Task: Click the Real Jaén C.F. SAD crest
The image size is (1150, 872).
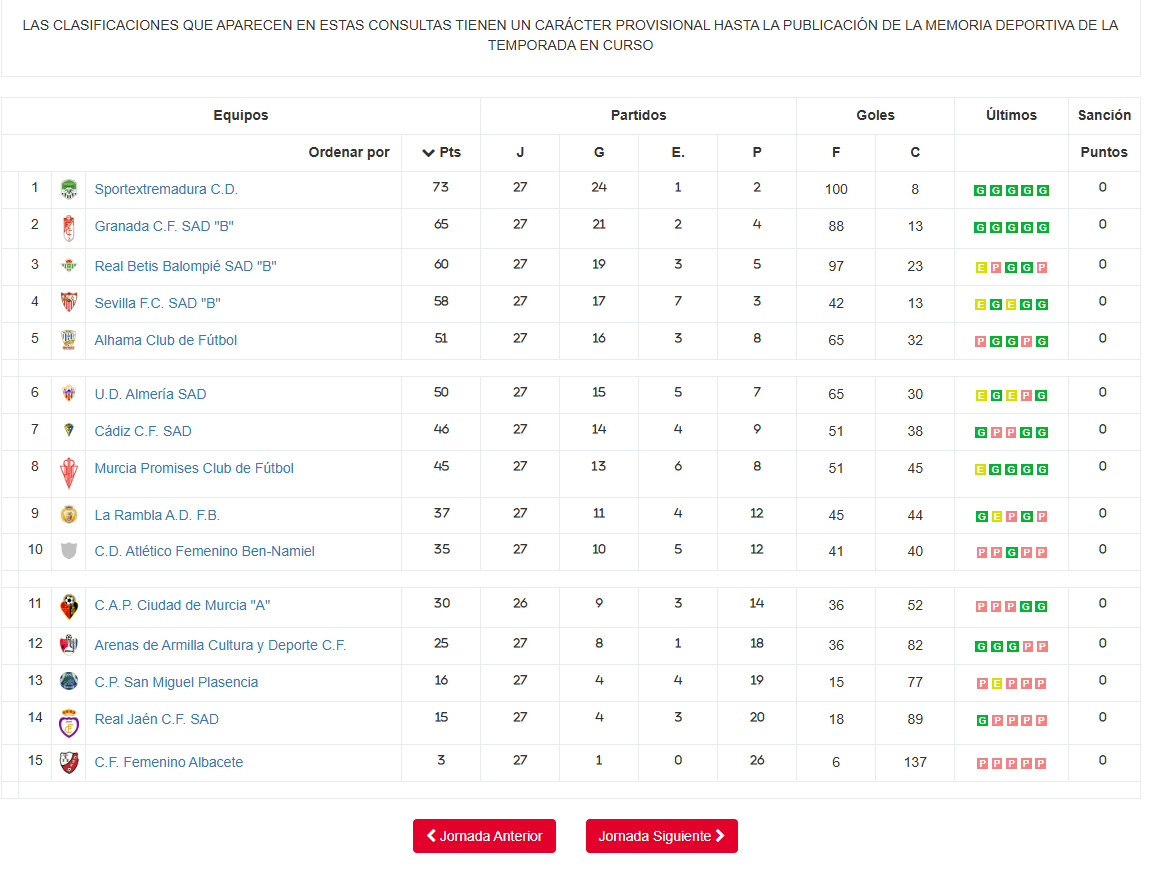Action: pyautogui.click(x=69, y=723)
